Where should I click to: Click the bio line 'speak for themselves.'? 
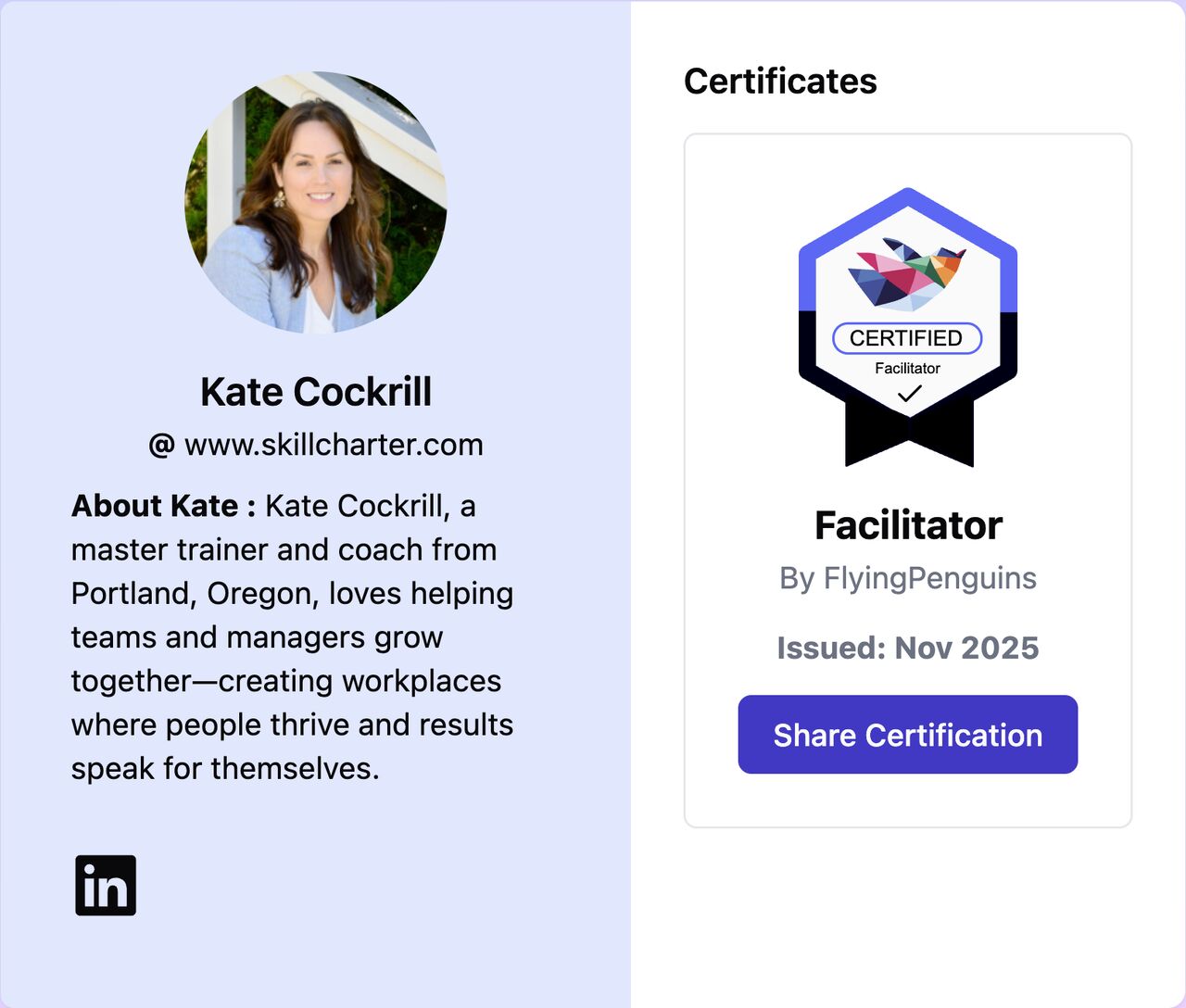(225, 768)
